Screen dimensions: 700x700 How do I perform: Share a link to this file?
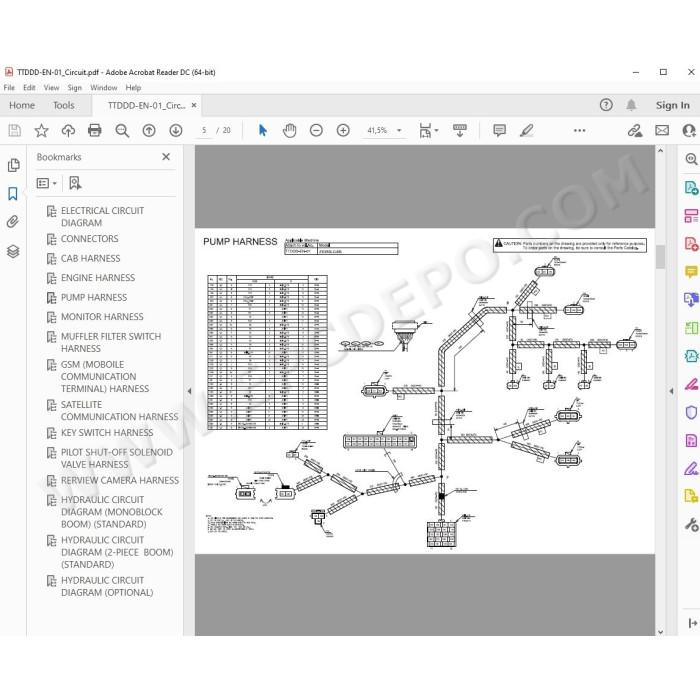click(635, 130)
